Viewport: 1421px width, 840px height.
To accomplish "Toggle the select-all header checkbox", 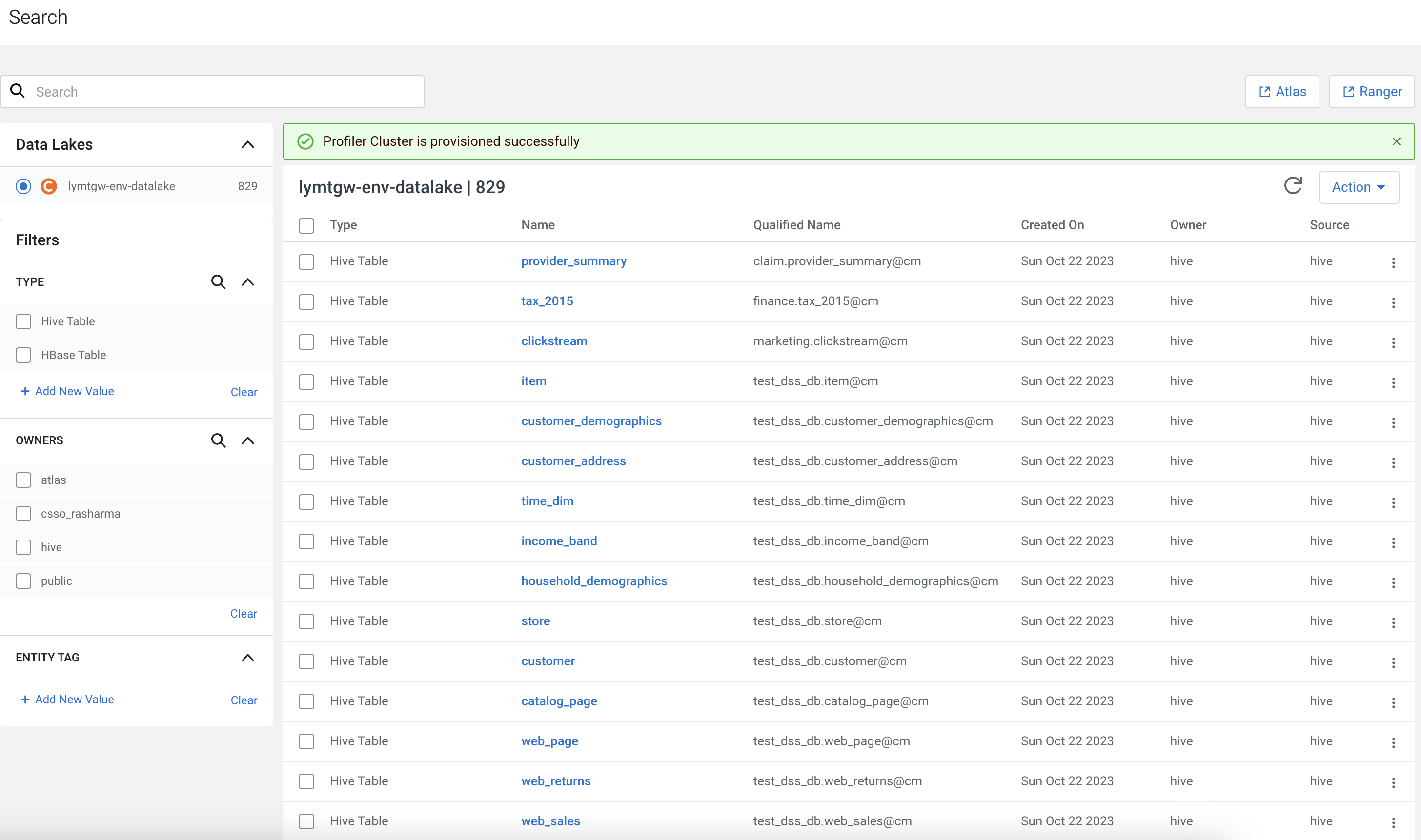I will pos(306,225).
